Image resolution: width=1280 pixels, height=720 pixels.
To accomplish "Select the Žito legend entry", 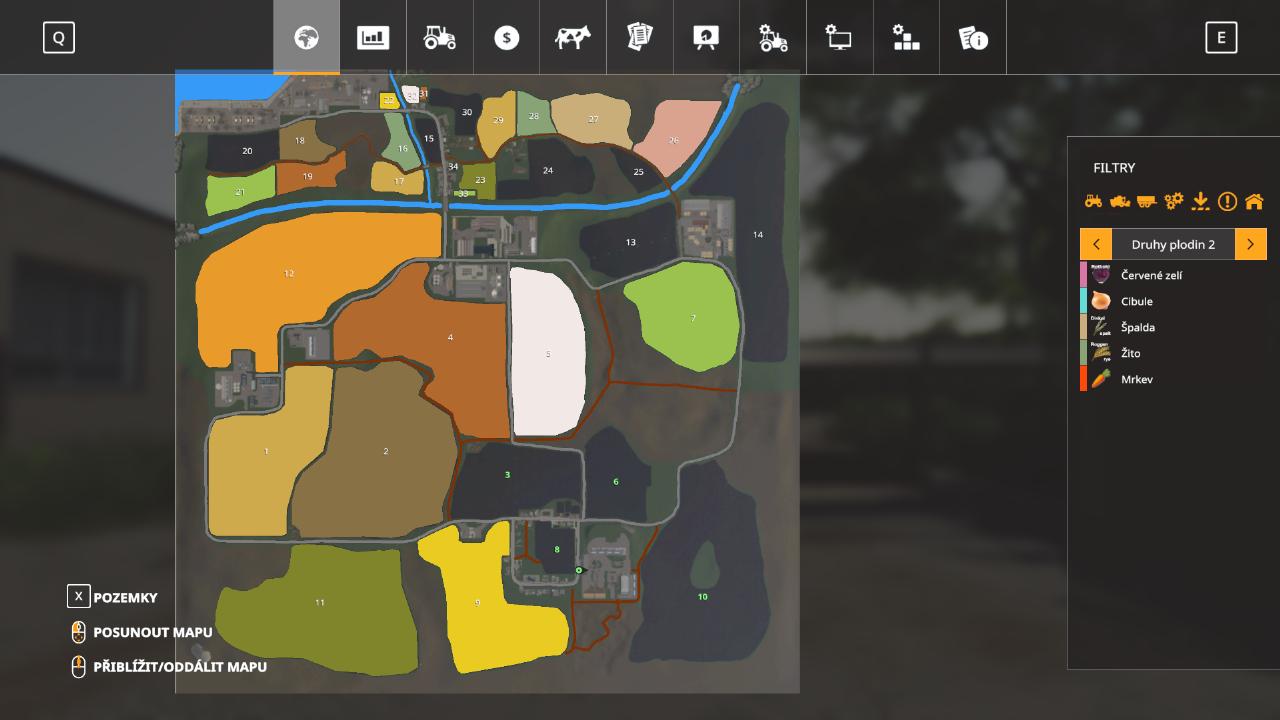I will click(x=1173, y=353).
